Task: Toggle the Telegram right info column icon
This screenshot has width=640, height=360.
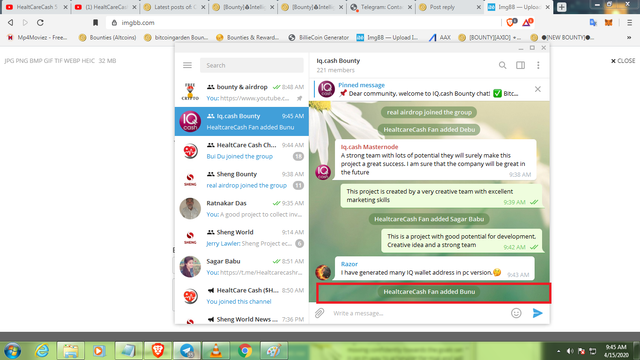Action: pyautogui.click(x=520, y=65)
